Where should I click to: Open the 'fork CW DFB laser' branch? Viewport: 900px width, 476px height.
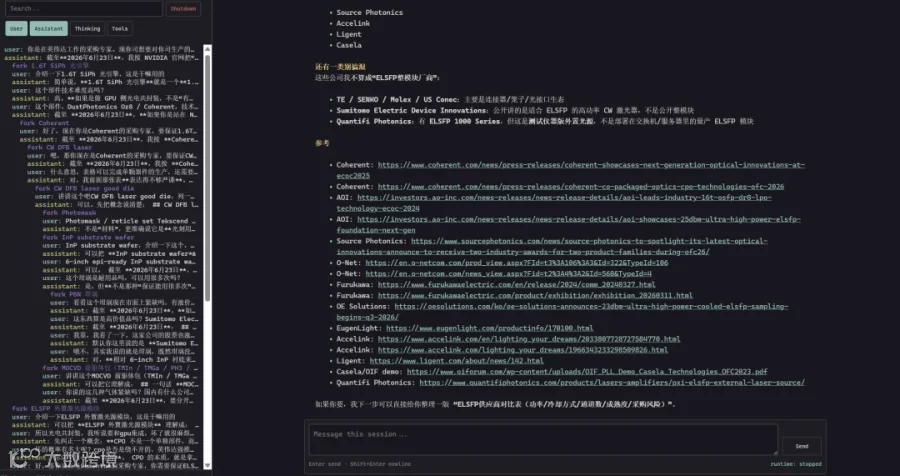click(60, 148)
